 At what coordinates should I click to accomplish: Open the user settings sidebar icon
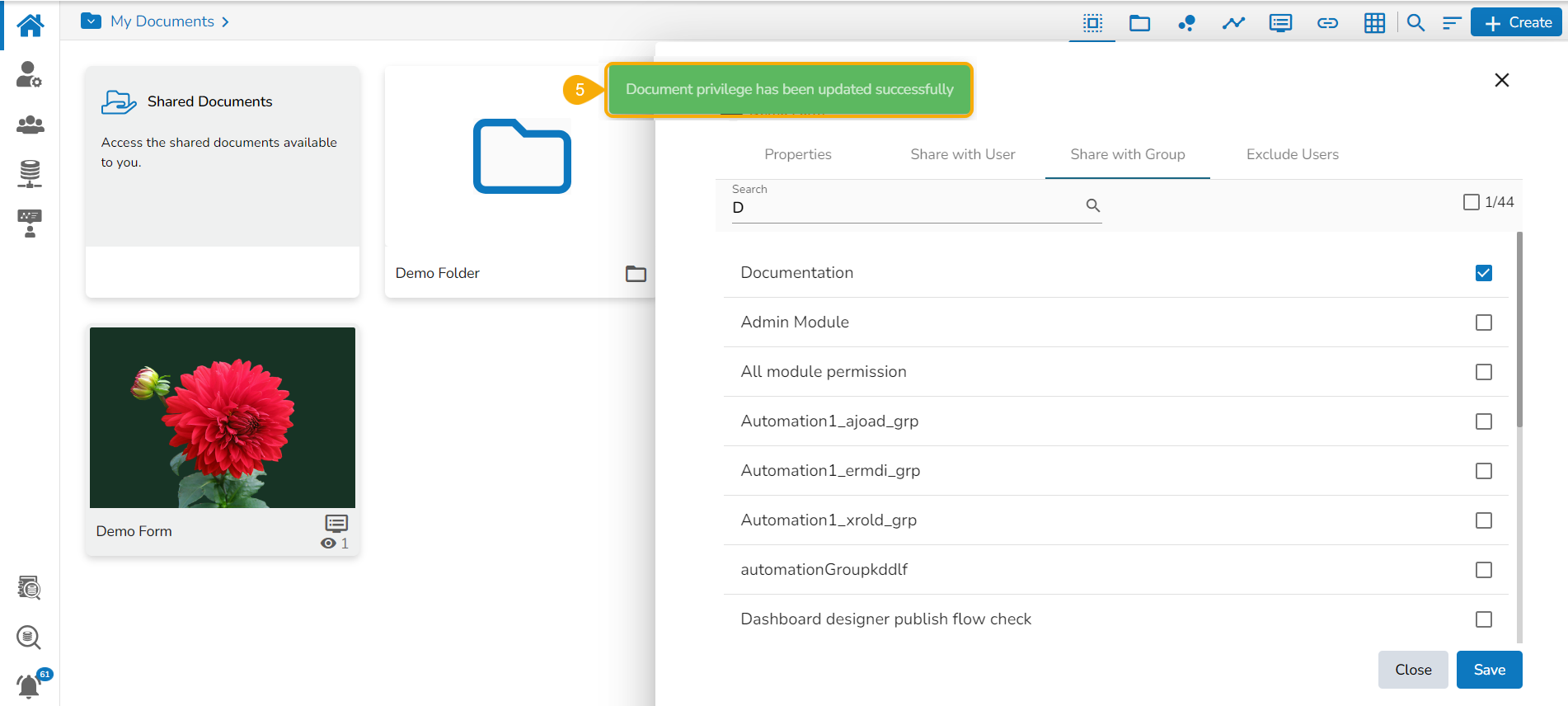[x=30, y=75]
